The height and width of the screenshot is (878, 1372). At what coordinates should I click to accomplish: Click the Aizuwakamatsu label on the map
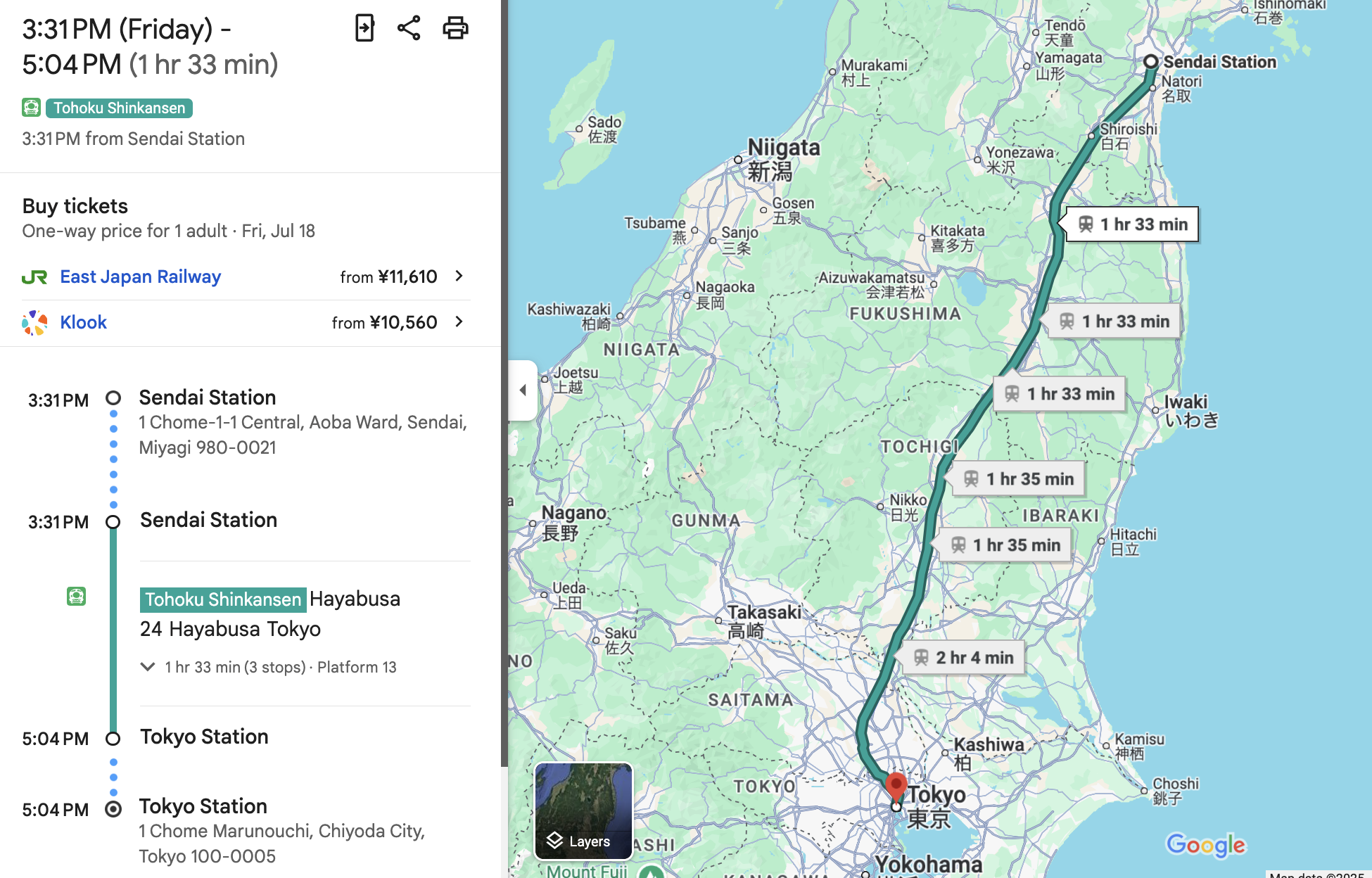873,284
